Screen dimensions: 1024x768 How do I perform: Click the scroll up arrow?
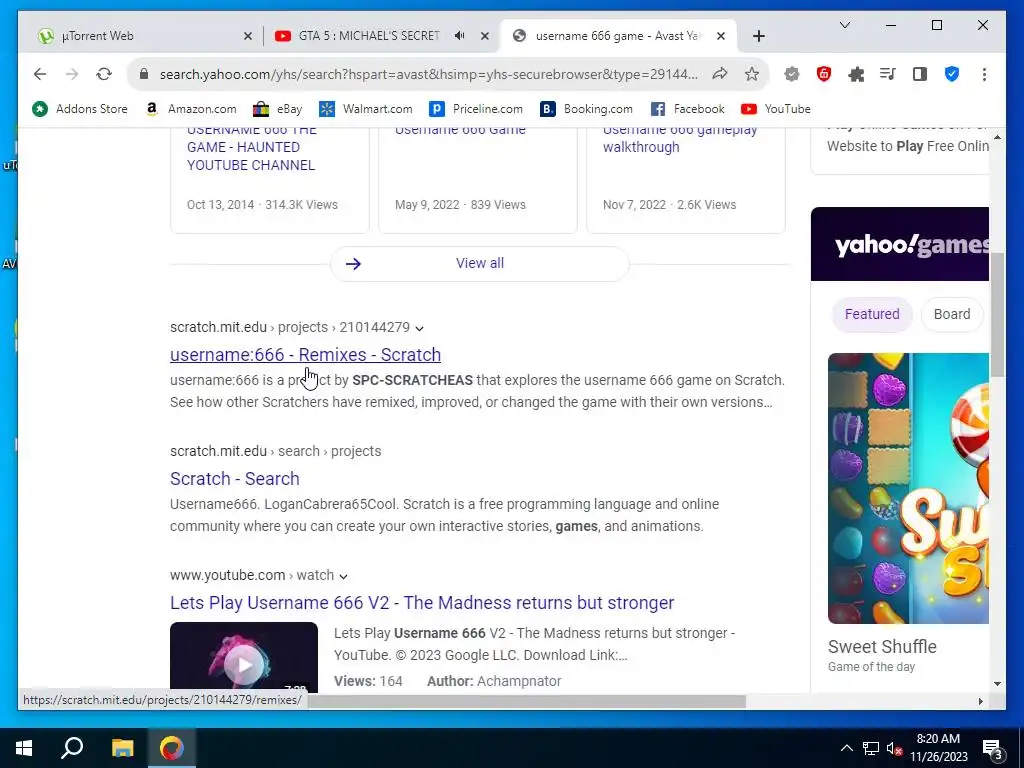[997, 137]
